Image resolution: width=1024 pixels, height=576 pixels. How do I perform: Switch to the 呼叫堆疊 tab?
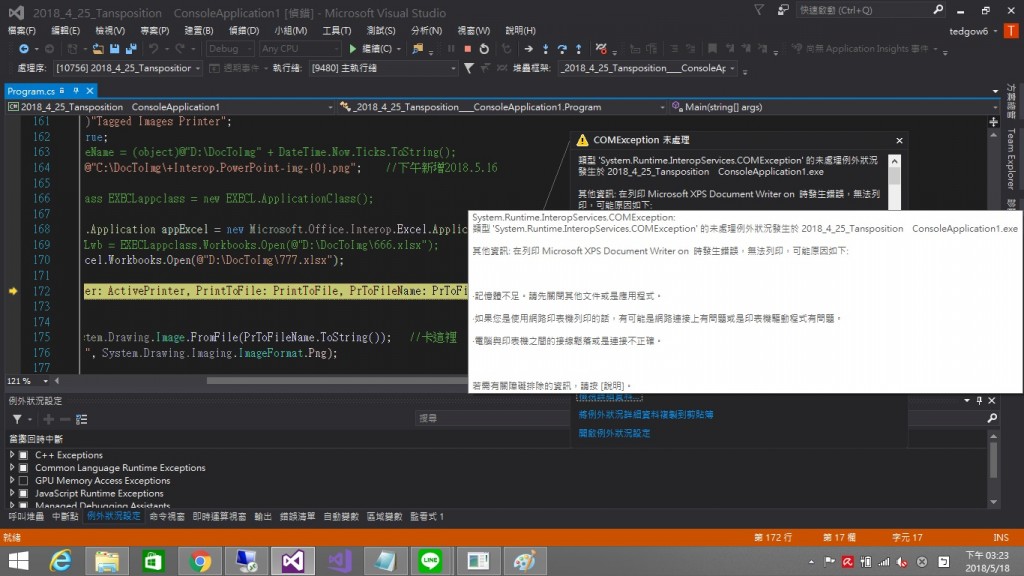pyautogui.click(x=26, y=517)
